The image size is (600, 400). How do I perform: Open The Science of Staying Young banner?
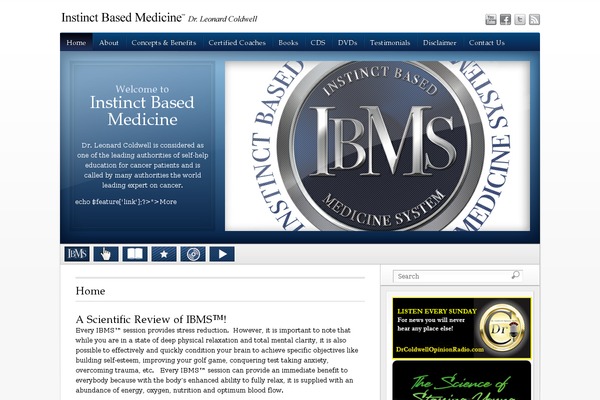461,380
